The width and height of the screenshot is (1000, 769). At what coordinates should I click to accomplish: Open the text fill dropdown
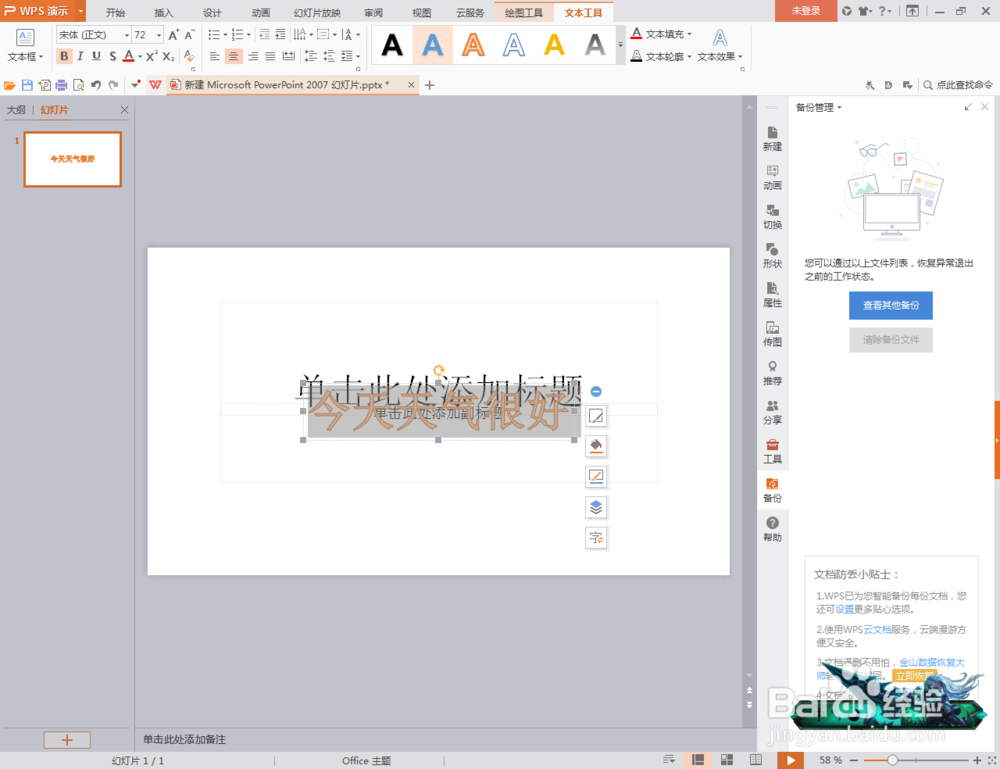click(661, 34)
